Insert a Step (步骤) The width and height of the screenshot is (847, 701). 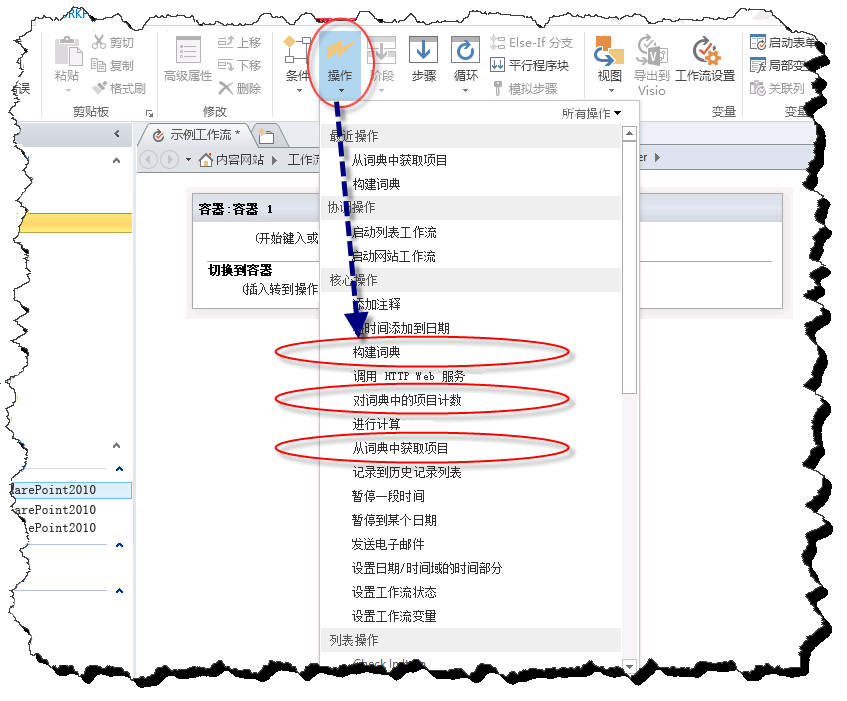coord(424,59)
